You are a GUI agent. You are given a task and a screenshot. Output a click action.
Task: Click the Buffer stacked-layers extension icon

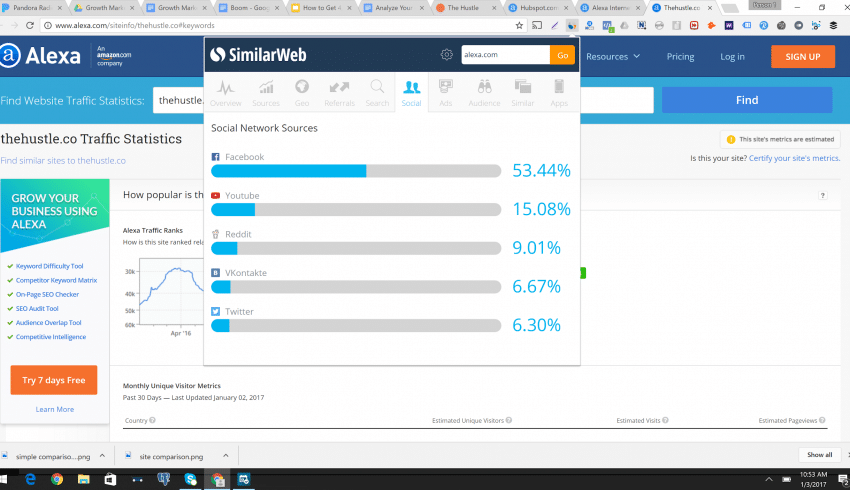[x=833, y=25]
